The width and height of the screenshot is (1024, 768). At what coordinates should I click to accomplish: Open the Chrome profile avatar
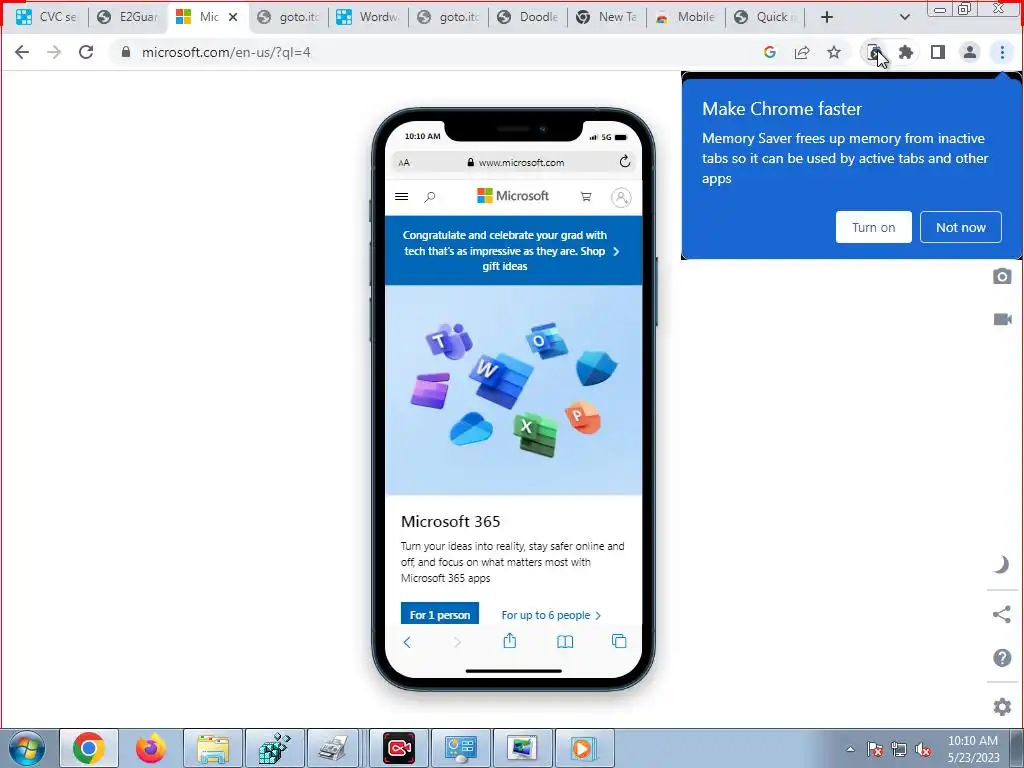tap(970, 52)
